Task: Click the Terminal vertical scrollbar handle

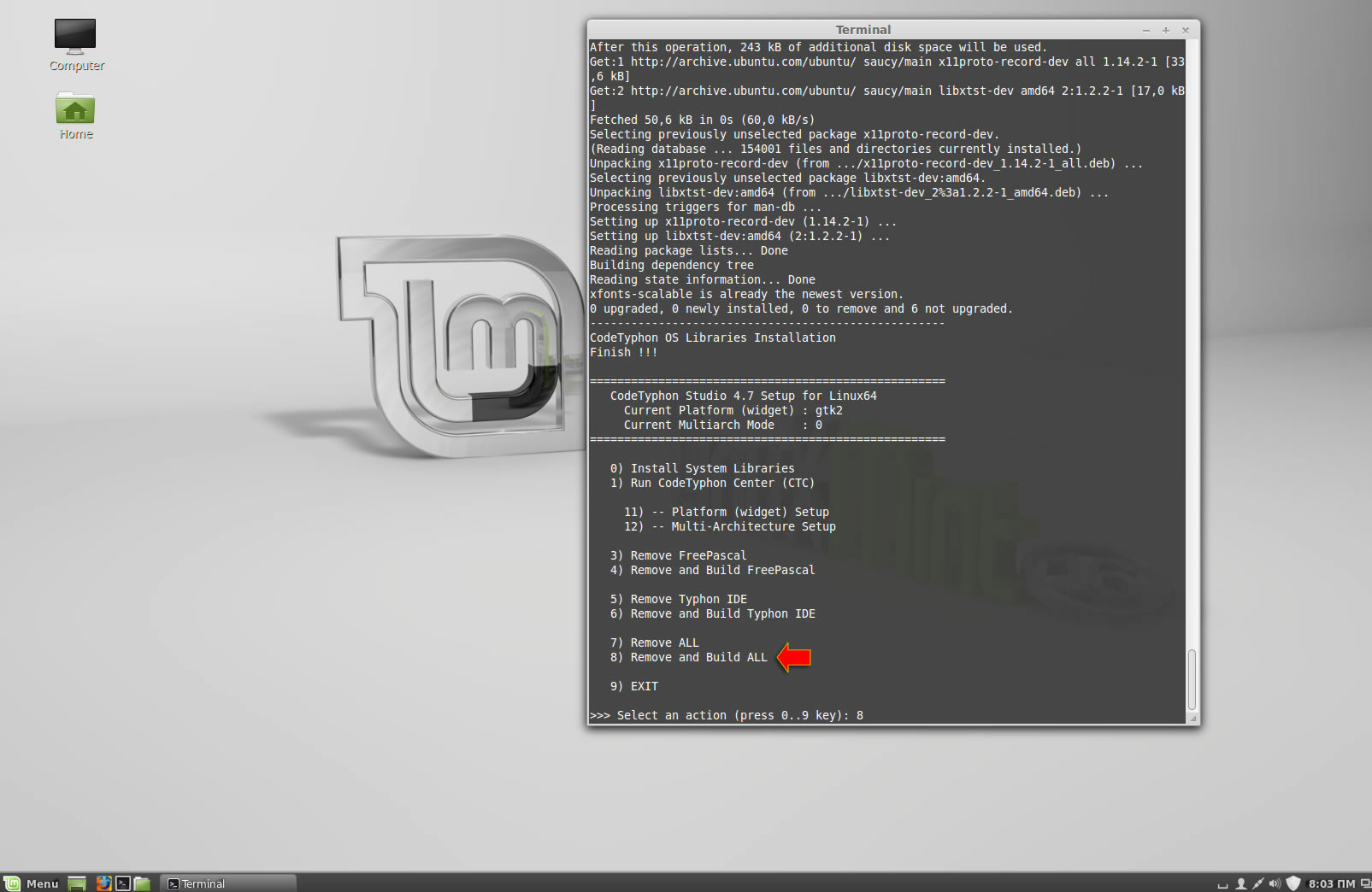Action: tap(1192, 679)
